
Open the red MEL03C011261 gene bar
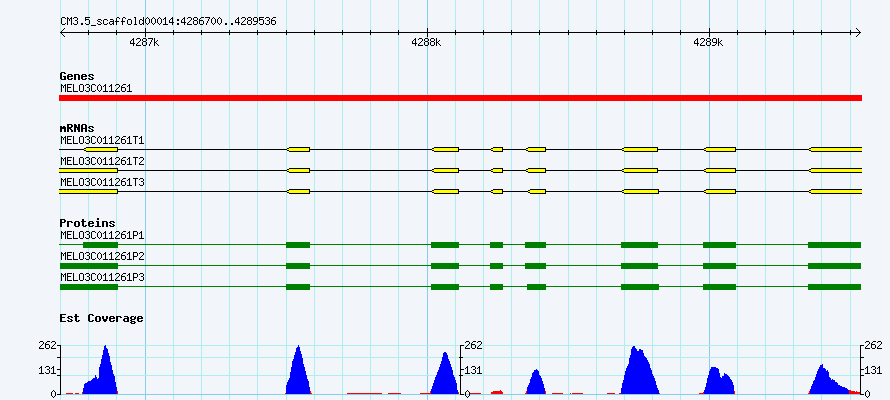(x=460, y=98)
